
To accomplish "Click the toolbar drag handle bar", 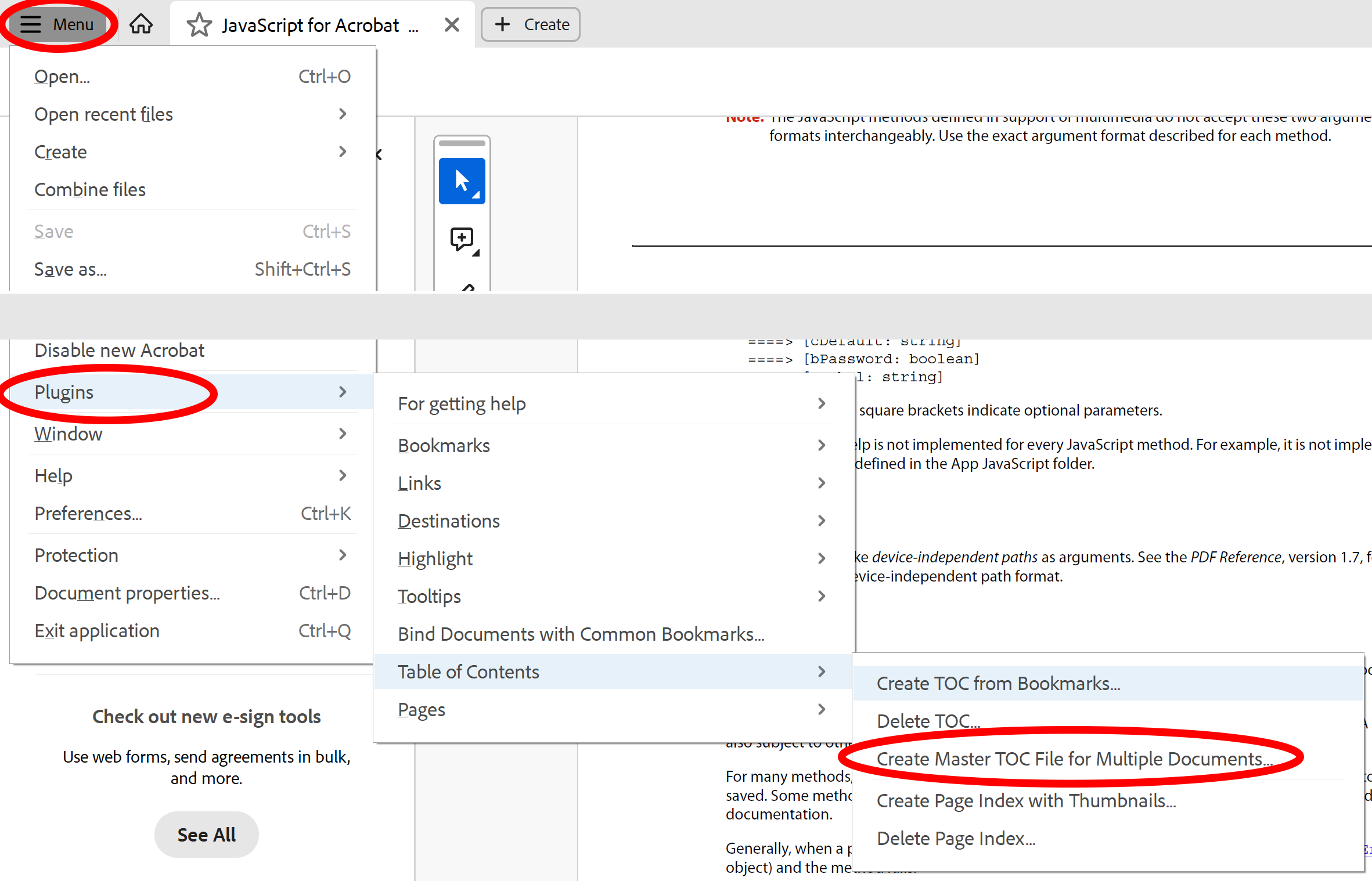I will [x=462, y=143].
